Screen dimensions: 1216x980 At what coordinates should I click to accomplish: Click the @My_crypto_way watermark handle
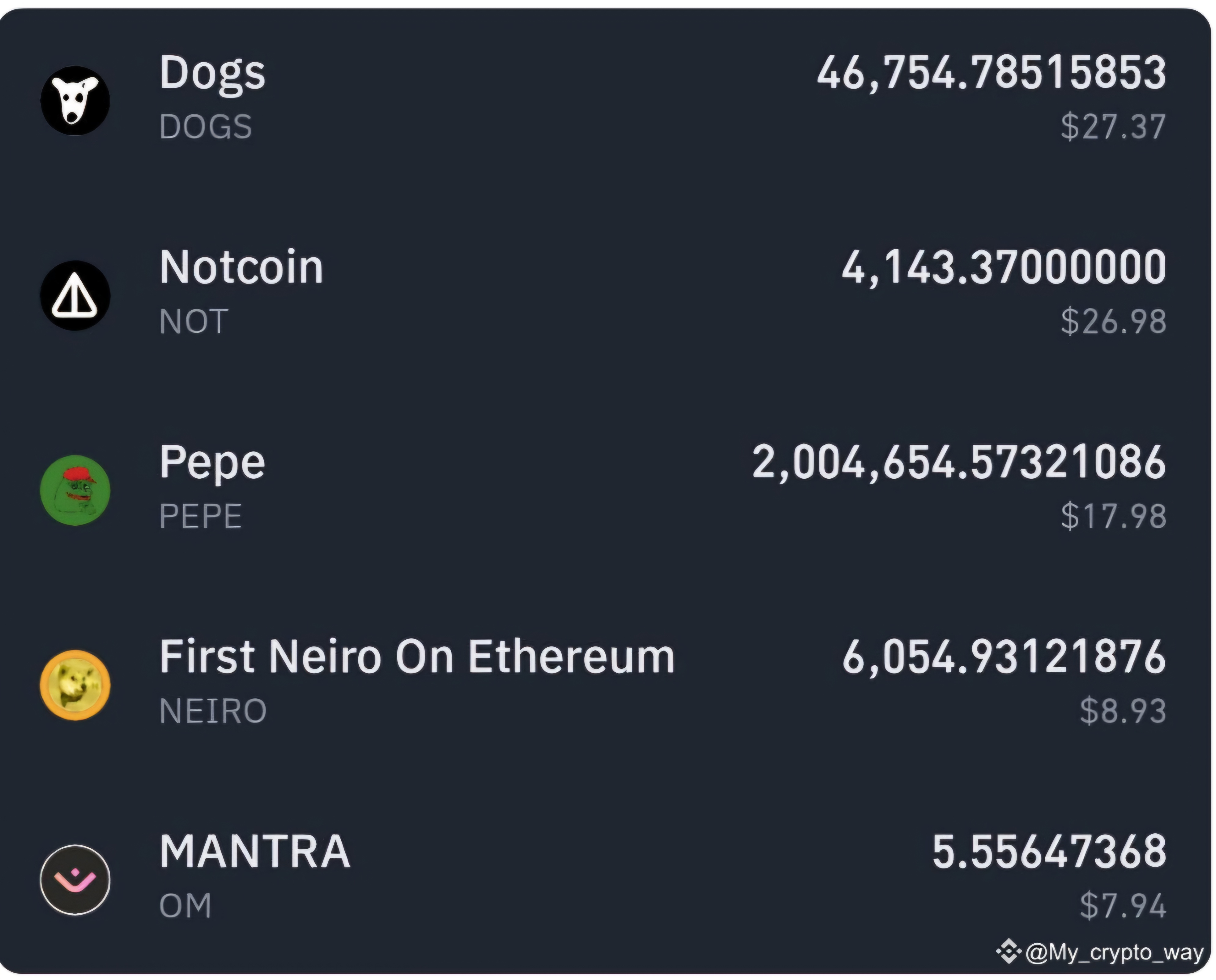1114,952
